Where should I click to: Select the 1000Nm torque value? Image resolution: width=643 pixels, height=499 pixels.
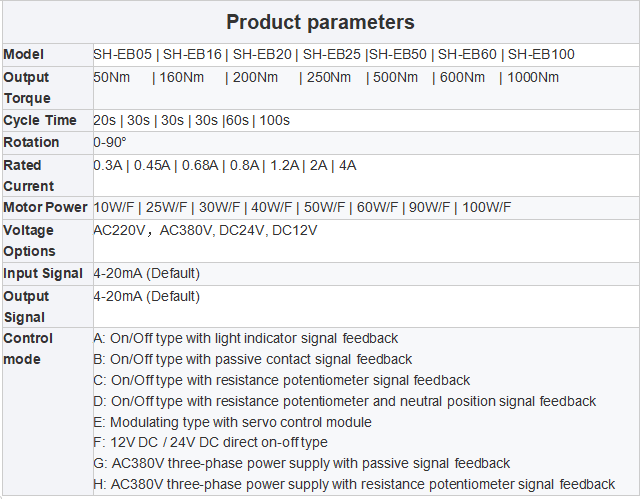(x=534, y=78)
